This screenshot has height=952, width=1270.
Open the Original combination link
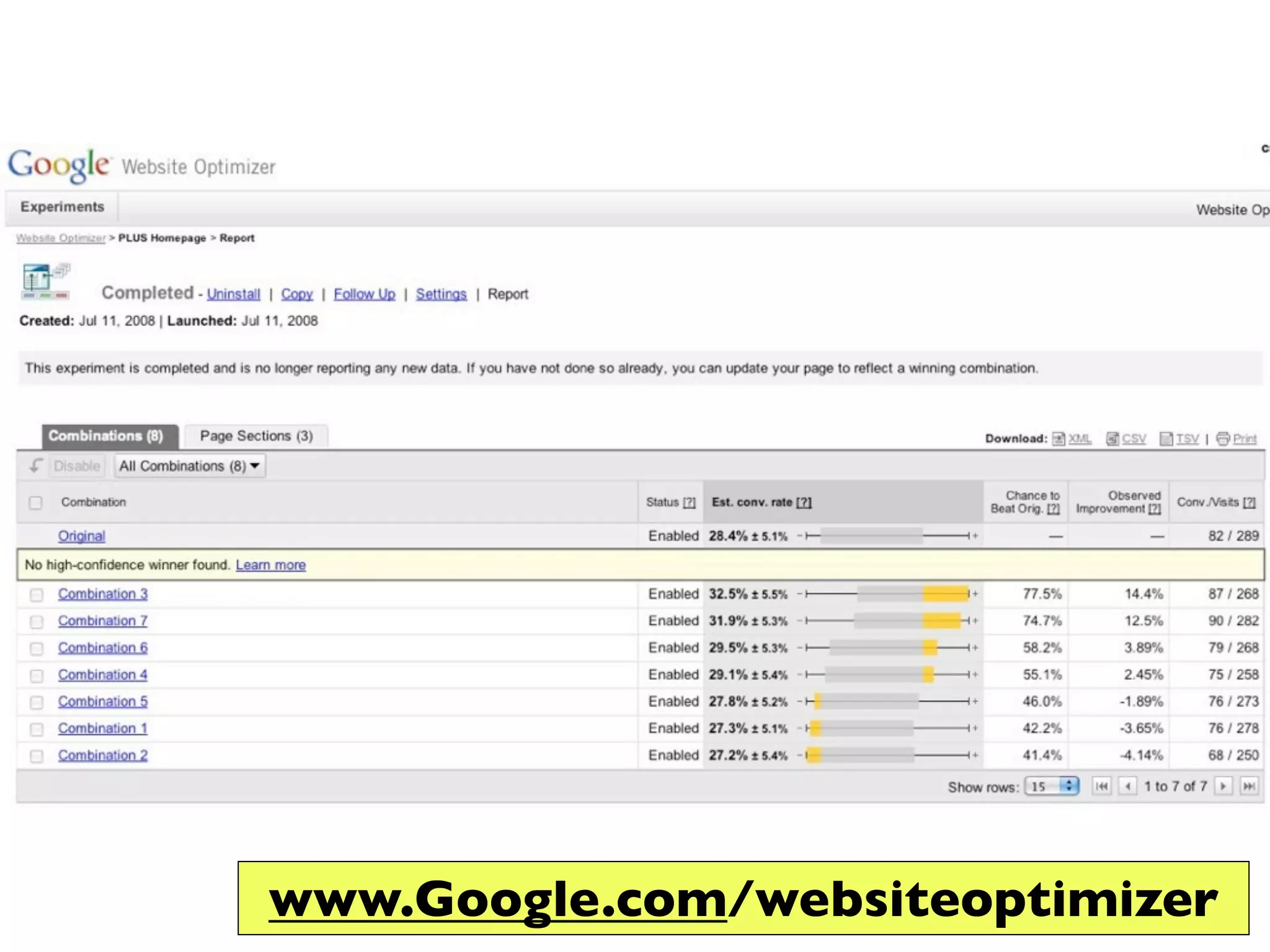[82, 536]
